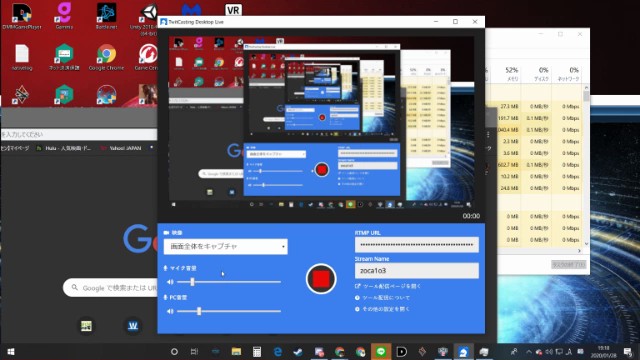Adjust the microphone volume slider handle

192,282
